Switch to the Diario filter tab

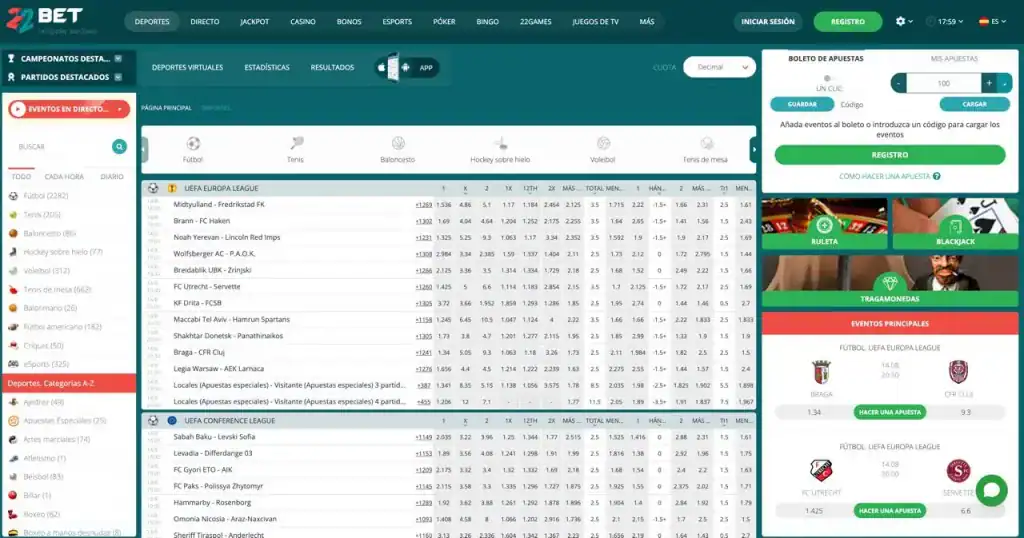coord(112,177)
